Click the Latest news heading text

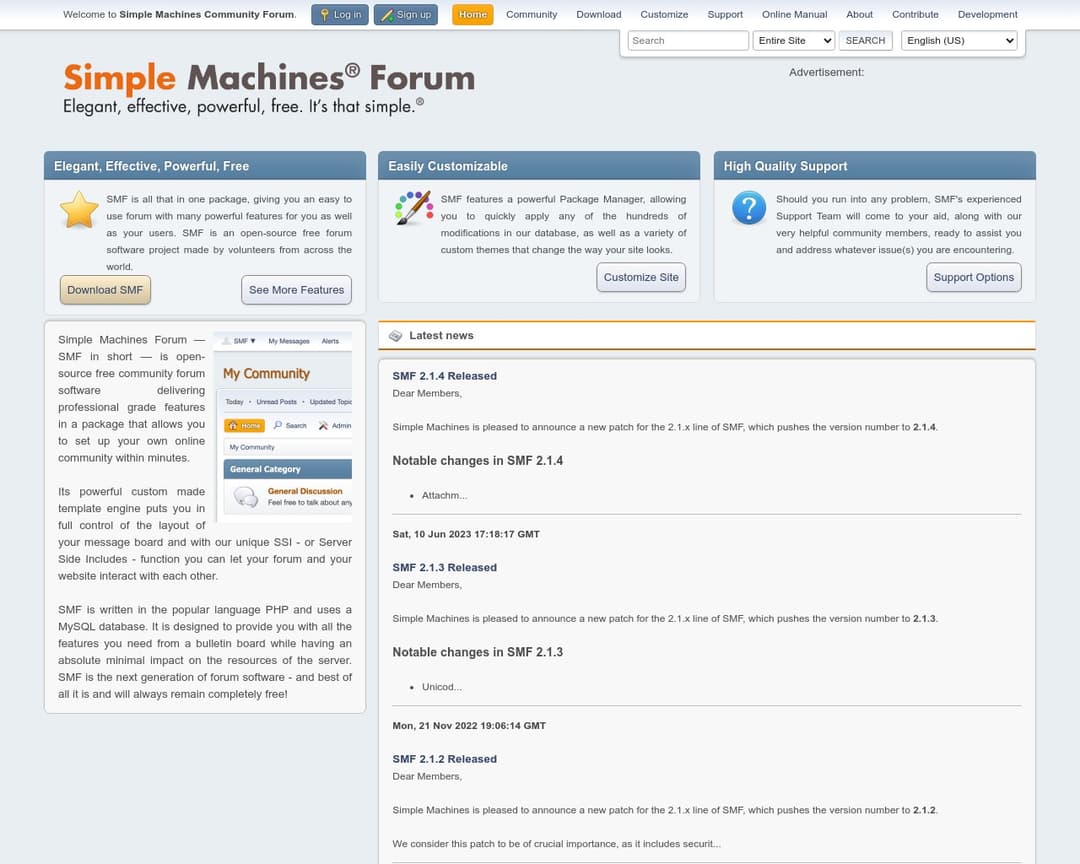click(x=441, y=336)
